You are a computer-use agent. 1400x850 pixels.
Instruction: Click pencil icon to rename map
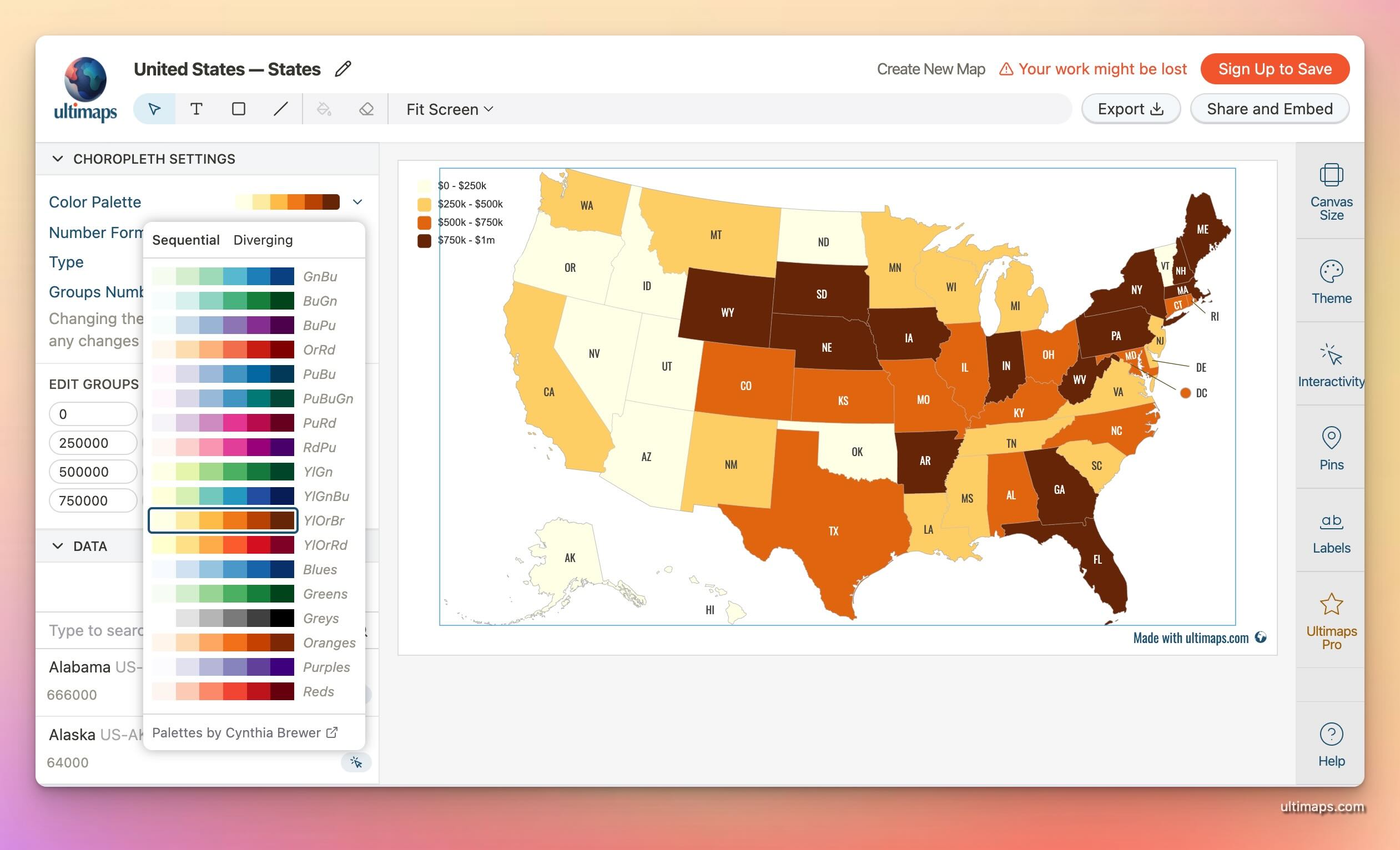[343, 69]
